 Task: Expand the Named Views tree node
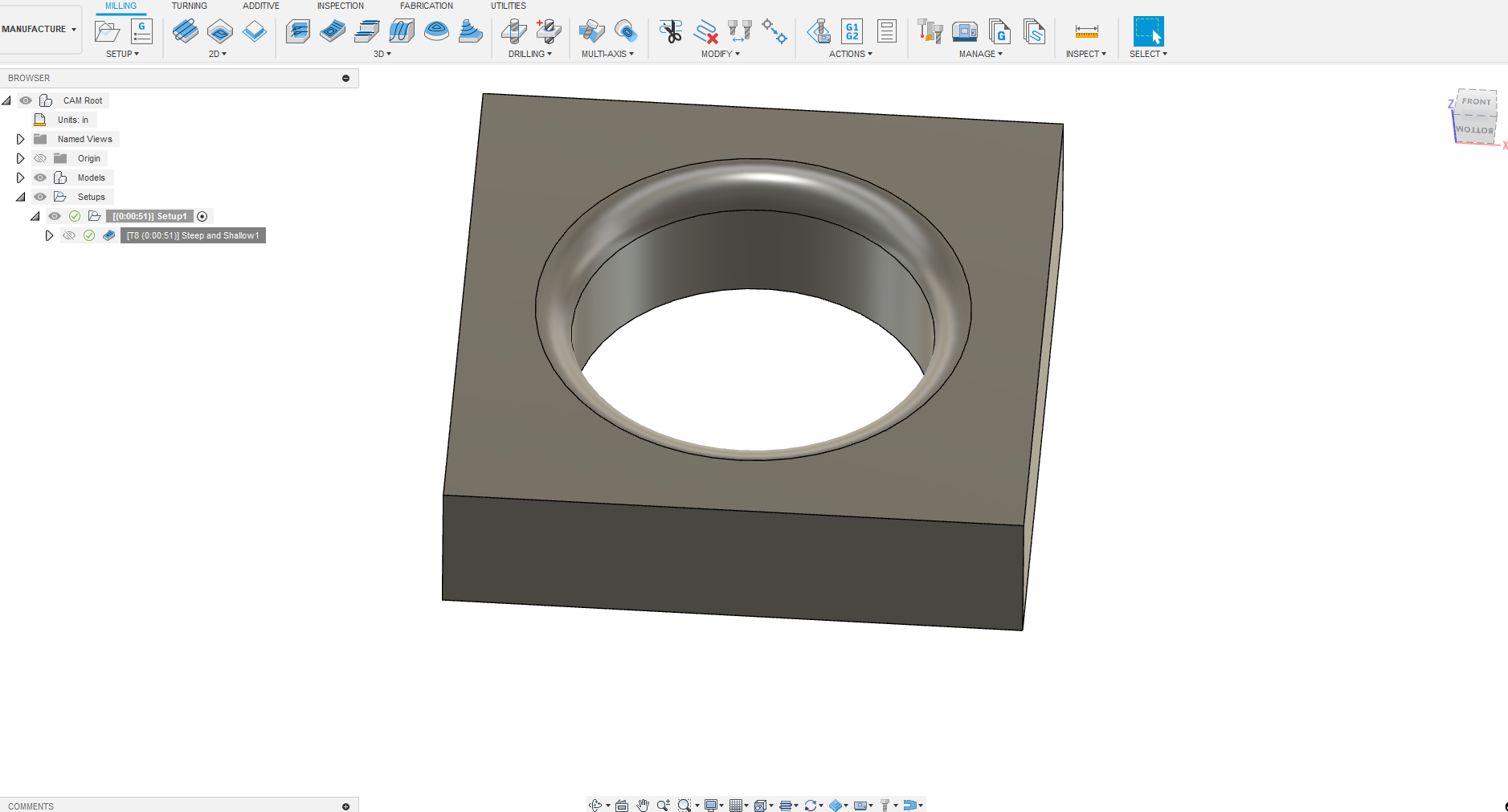pos(20,138)
